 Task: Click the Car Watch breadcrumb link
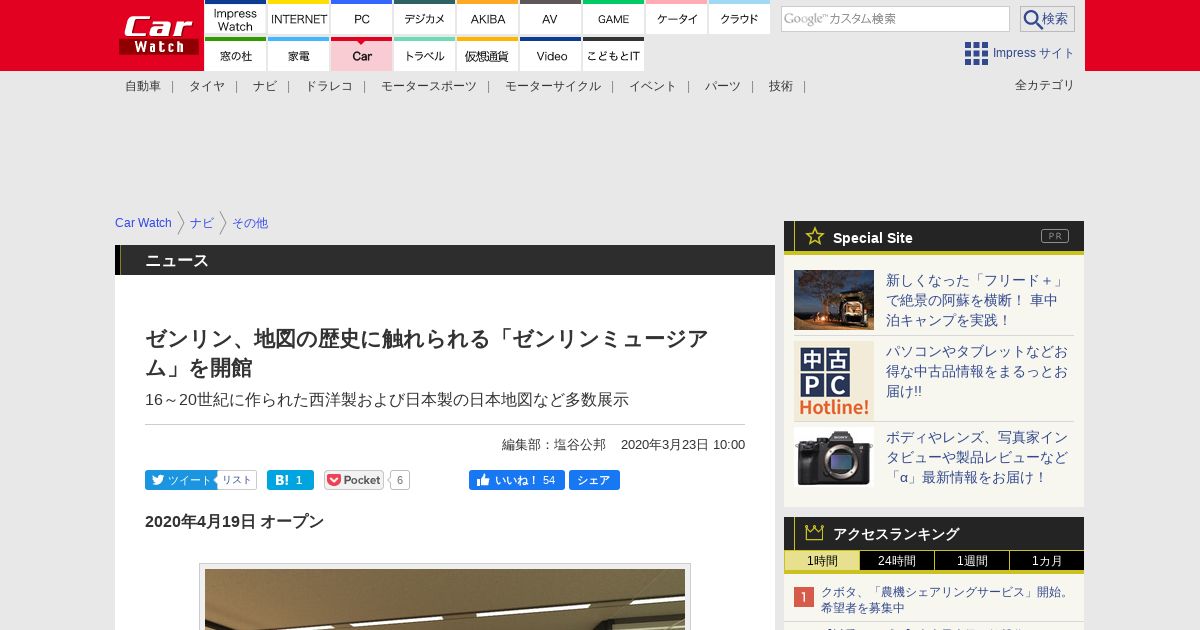[x=143, y=223]
